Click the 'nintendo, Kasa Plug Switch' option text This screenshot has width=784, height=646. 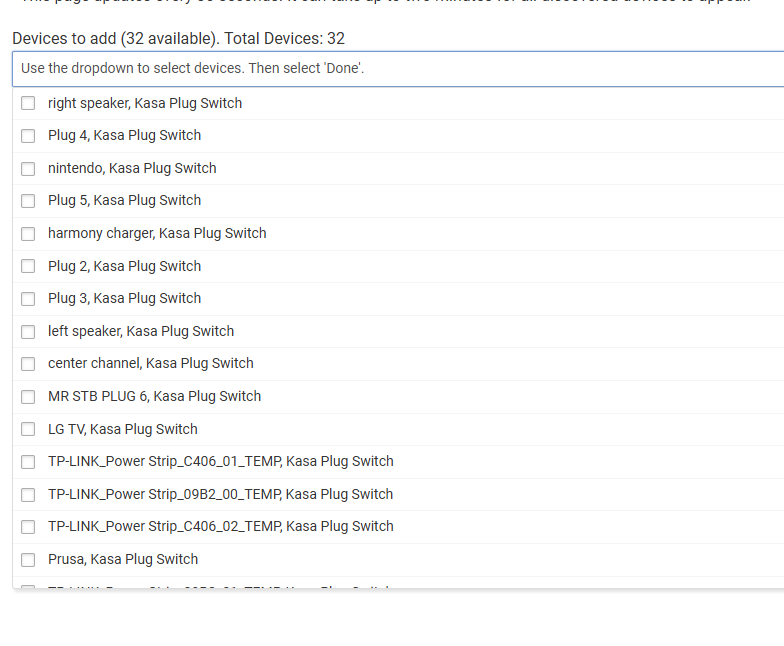point(132,168)
